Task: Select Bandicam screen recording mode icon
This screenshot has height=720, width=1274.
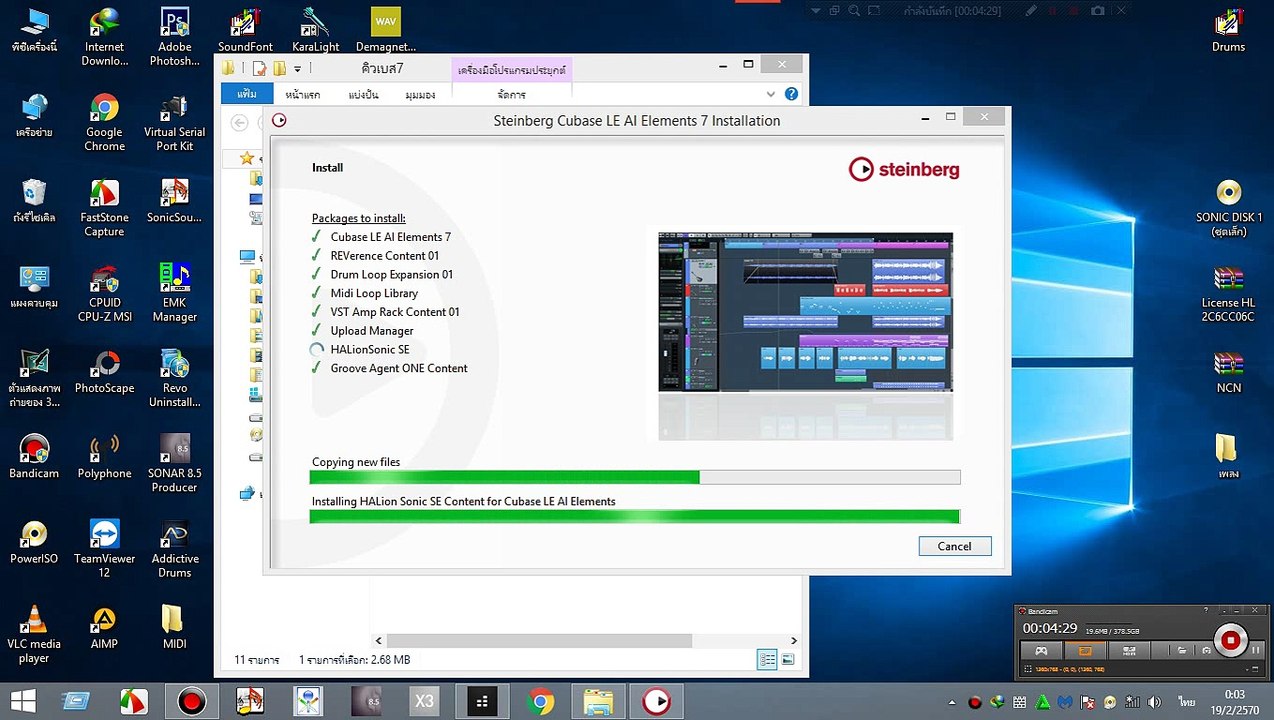Action: (1085, 650)
